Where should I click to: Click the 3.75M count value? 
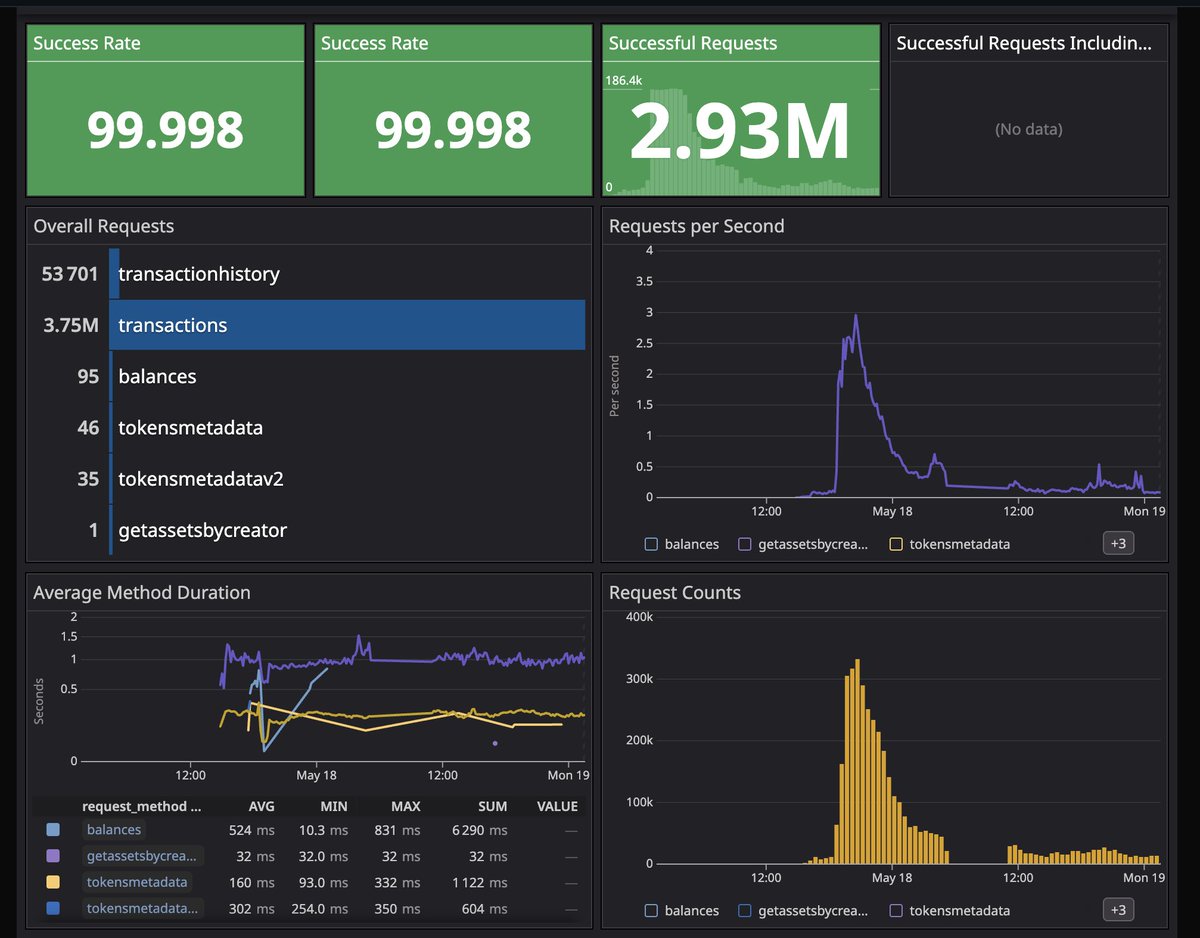71,325
